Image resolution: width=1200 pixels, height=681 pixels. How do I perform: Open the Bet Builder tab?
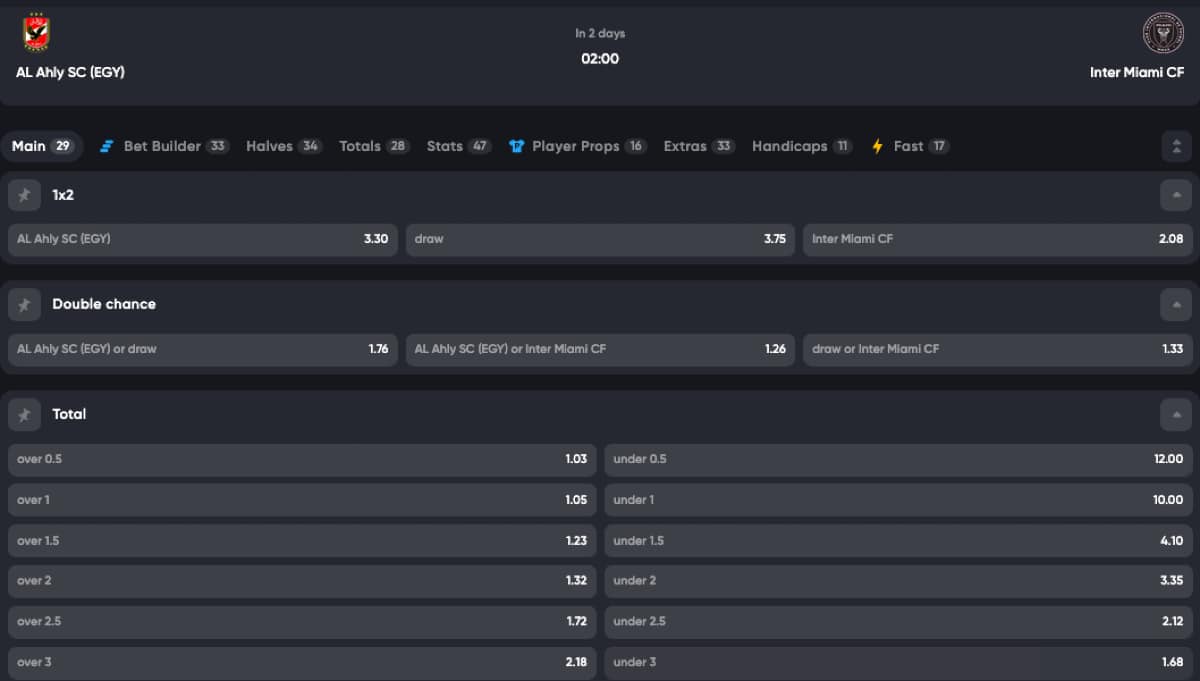[164, 146]
